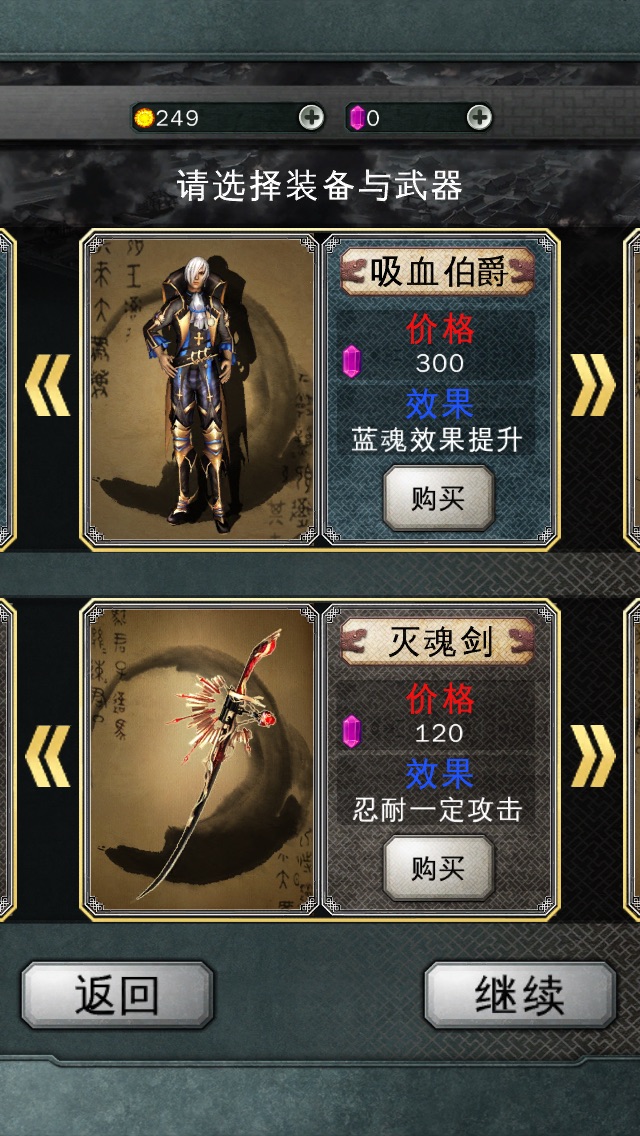
Task: Tap the 忍耐一定攻击 effect description
Action: [437, 810]
